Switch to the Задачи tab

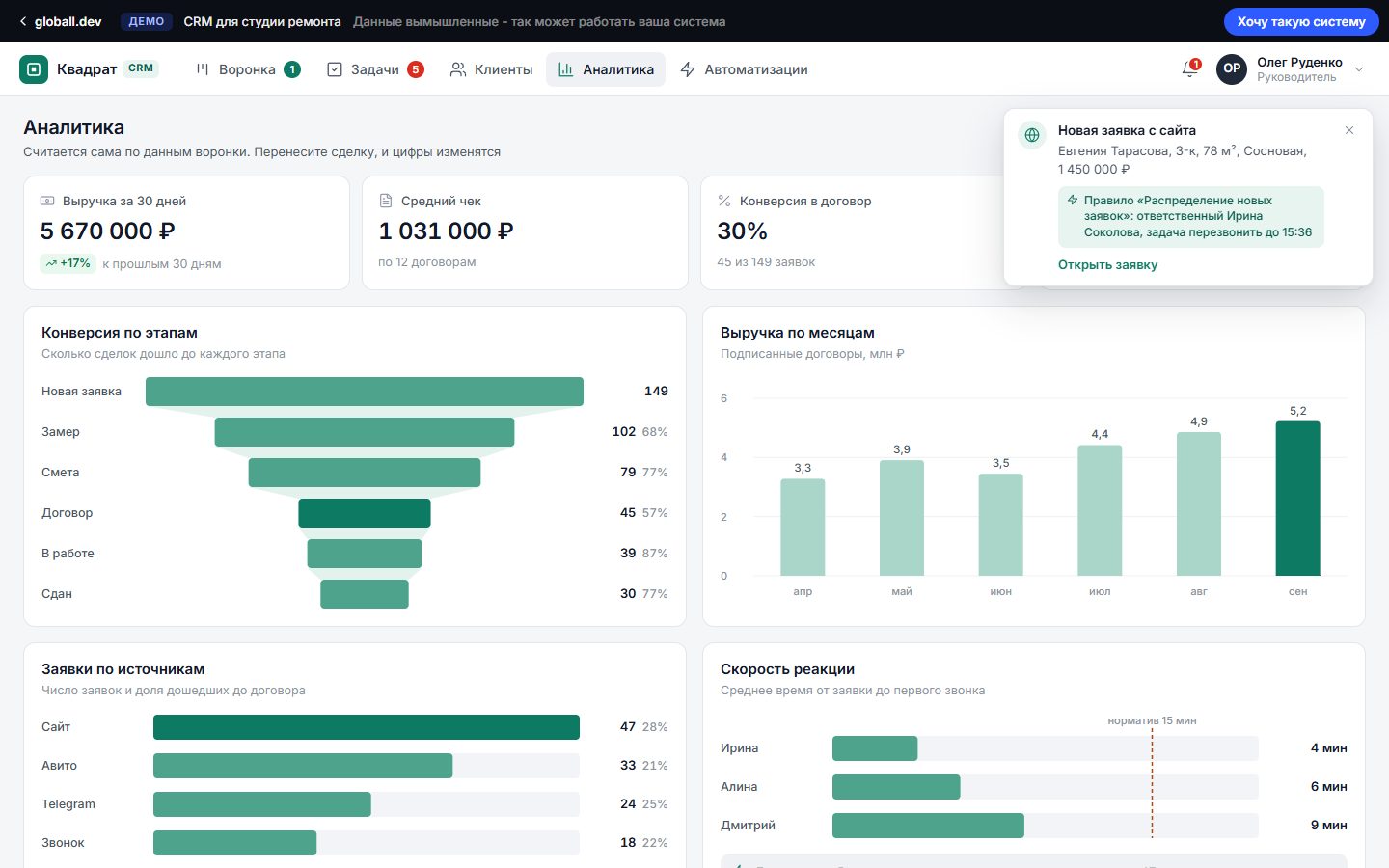(x=375, y=69)
